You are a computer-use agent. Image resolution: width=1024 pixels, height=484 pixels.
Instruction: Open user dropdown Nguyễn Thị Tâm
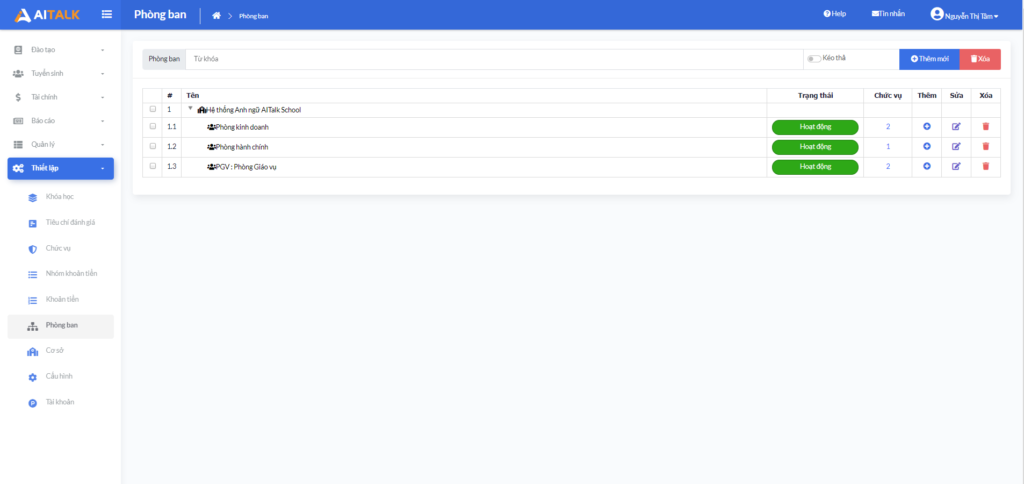[964, 15]
